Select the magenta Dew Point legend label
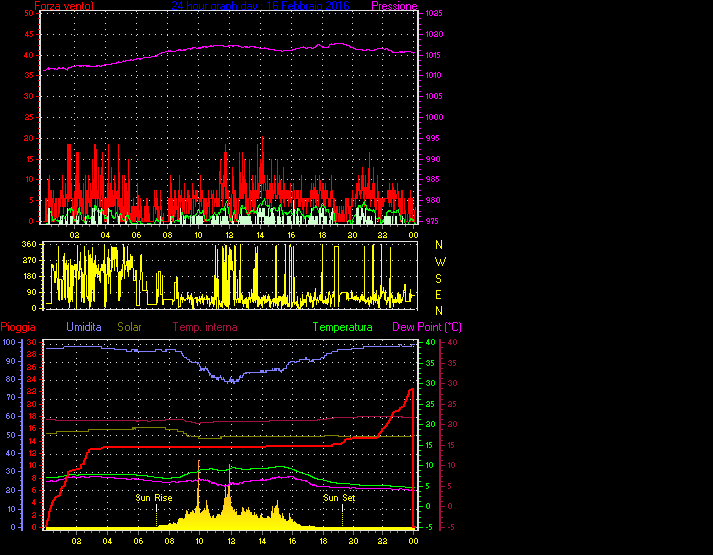Image resolution: width=713 pixels, height=555 pixels. 426,327
